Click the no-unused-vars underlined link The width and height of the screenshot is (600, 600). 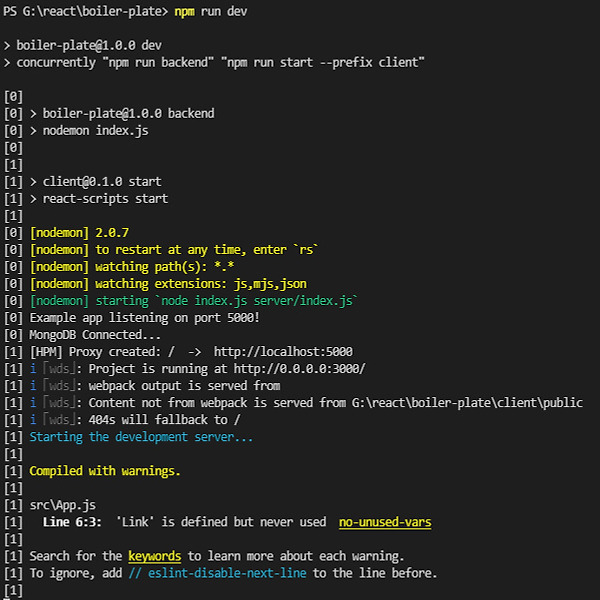point(385,522)
